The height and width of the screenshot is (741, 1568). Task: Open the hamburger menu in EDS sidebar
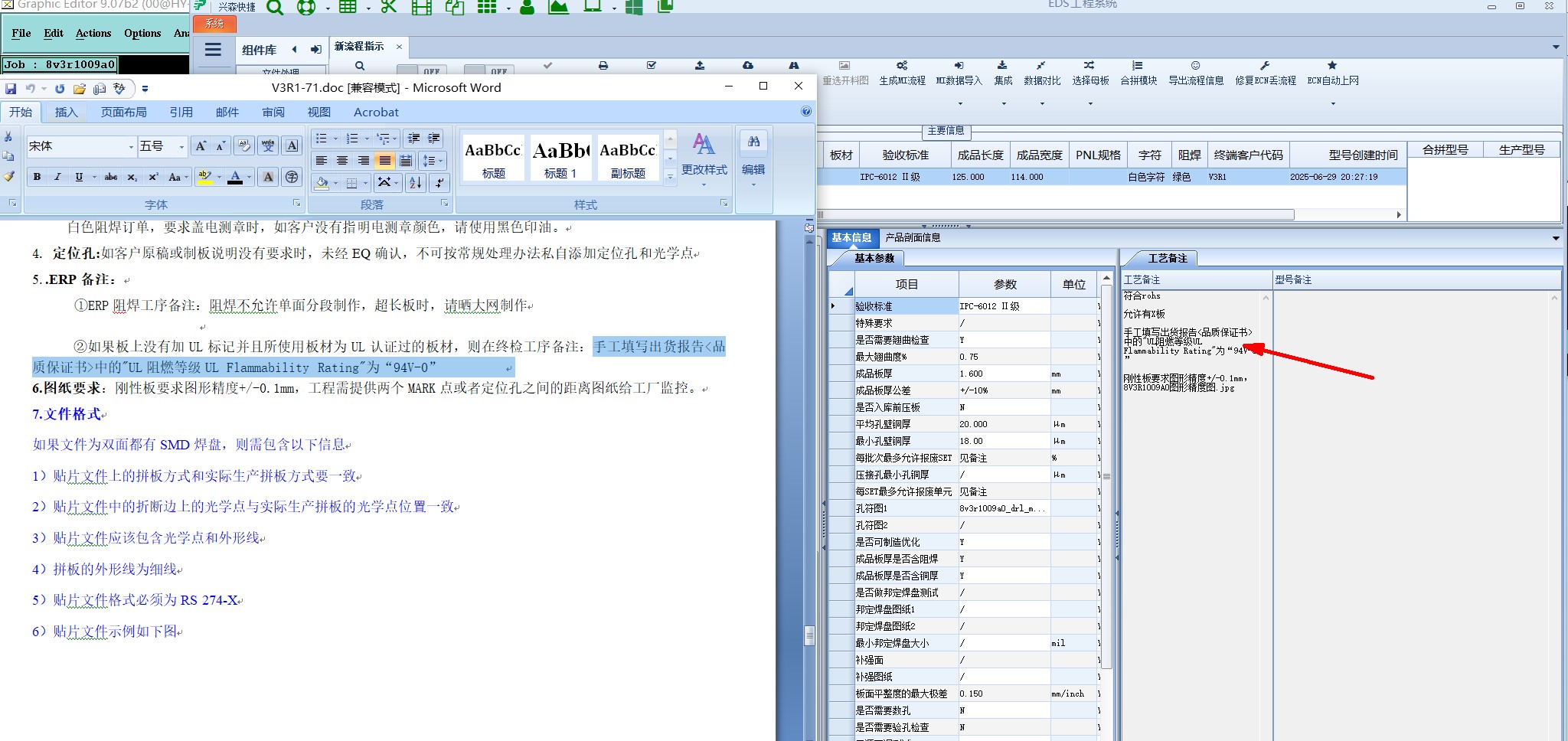pos(213,50)
